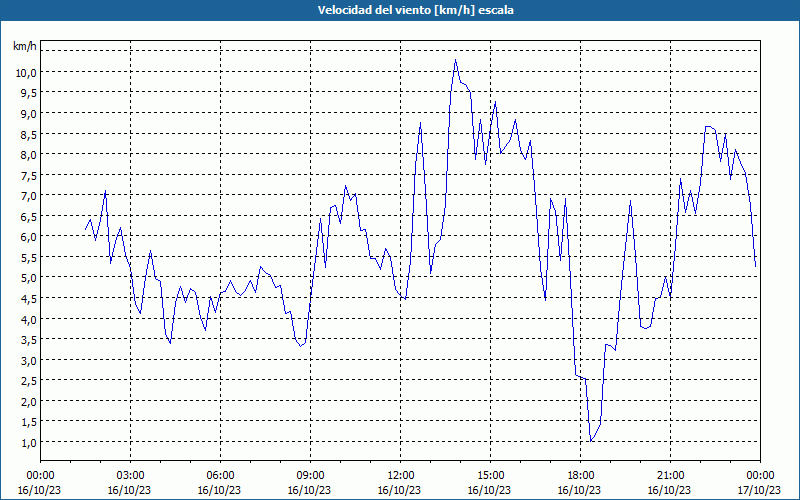
Task: Click the 2,5 y-axis label
Action: click(x=28, y=381)
